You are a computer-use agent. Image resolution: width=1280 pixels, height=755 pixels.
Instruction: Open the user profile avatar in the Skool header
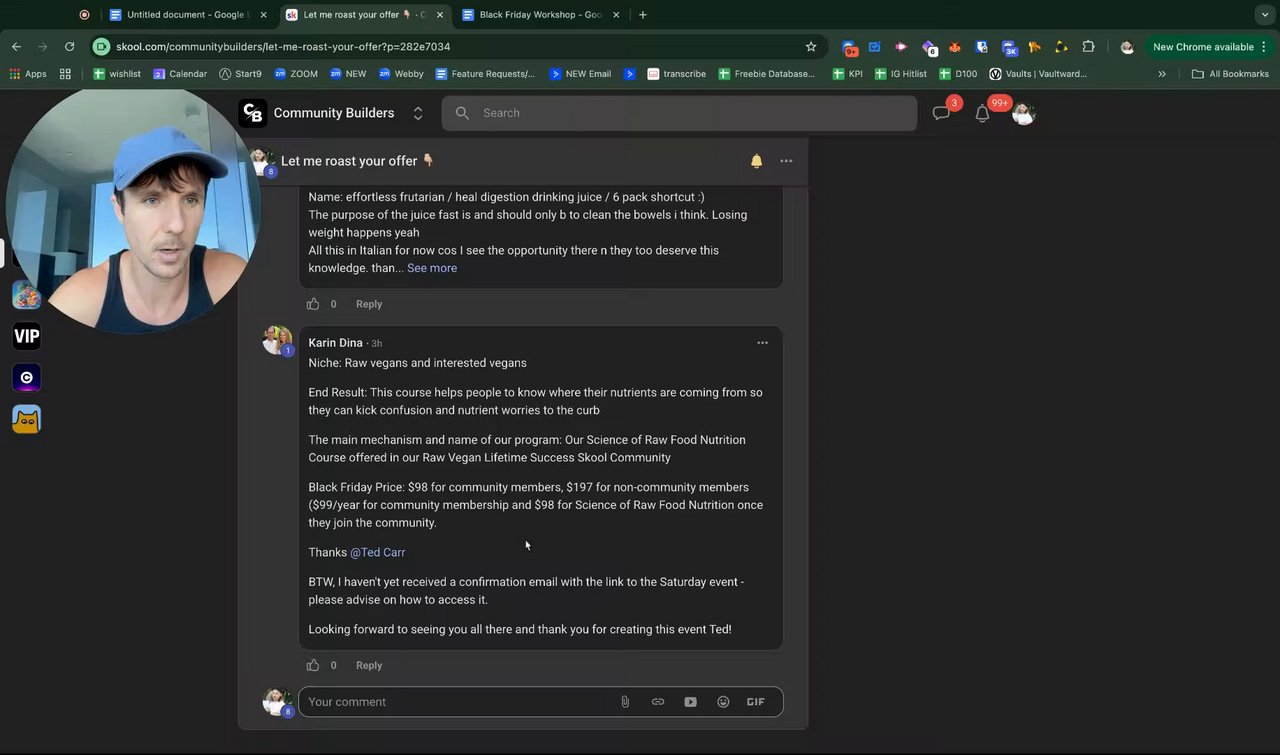(1023, 113)
